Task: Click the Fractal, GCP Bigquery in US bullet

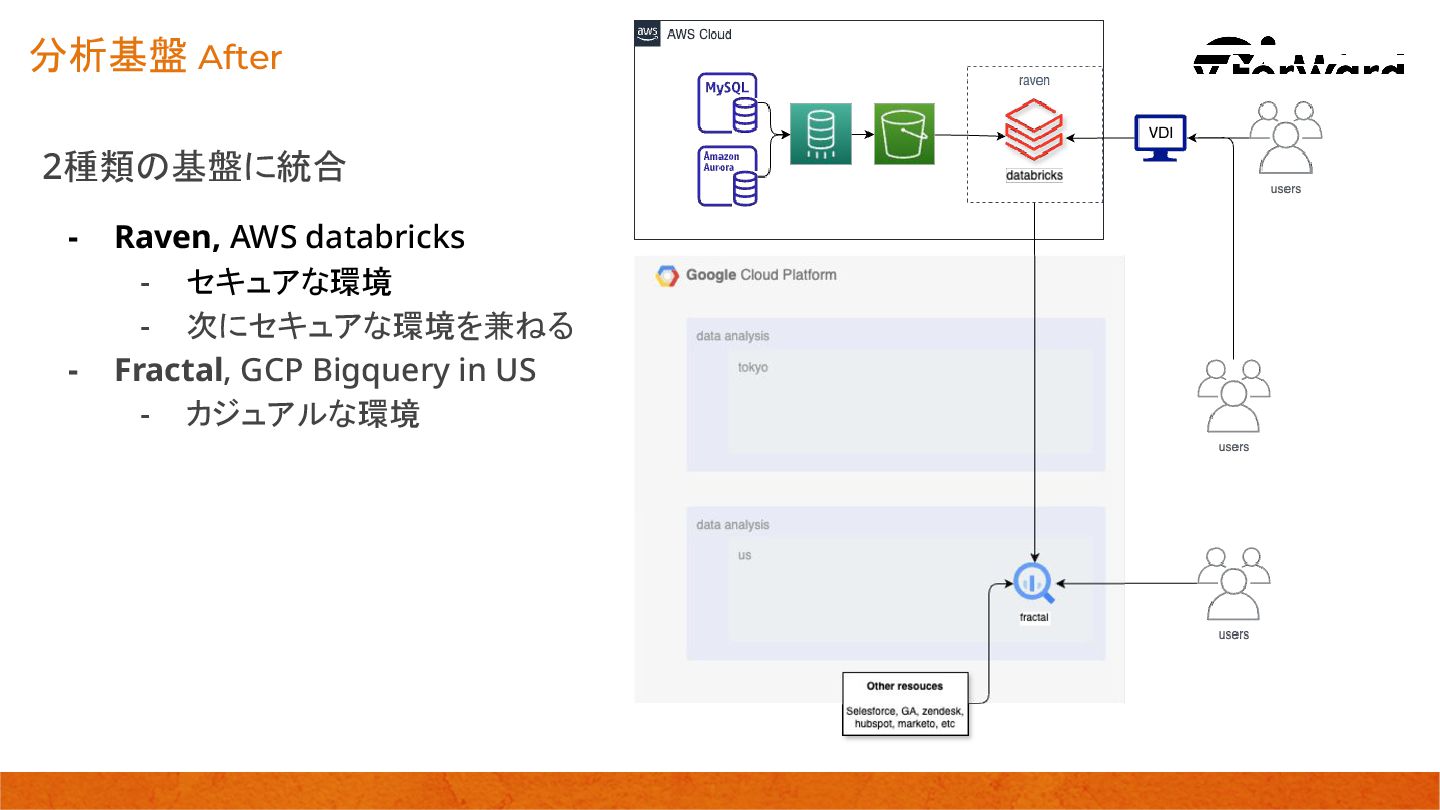Action: [x=325, y=370]
